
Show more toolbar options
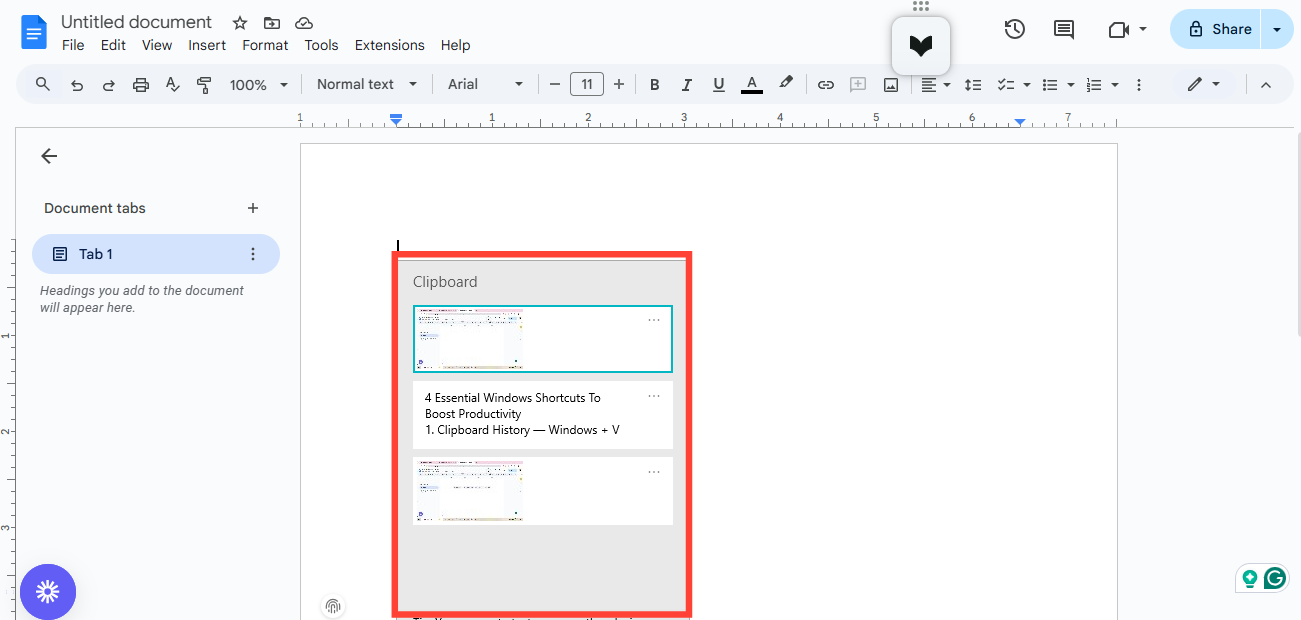point(1139,85)
